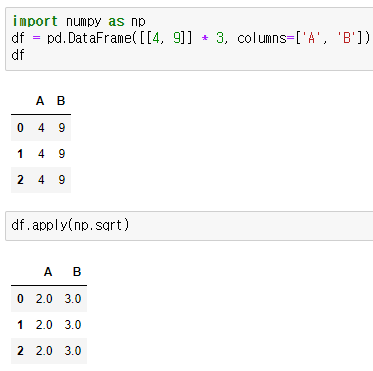Click value 9 in row 1 of first table
The height and width of the screenshot is (371, 373).
pyautogui.click(x=62, y=154)
